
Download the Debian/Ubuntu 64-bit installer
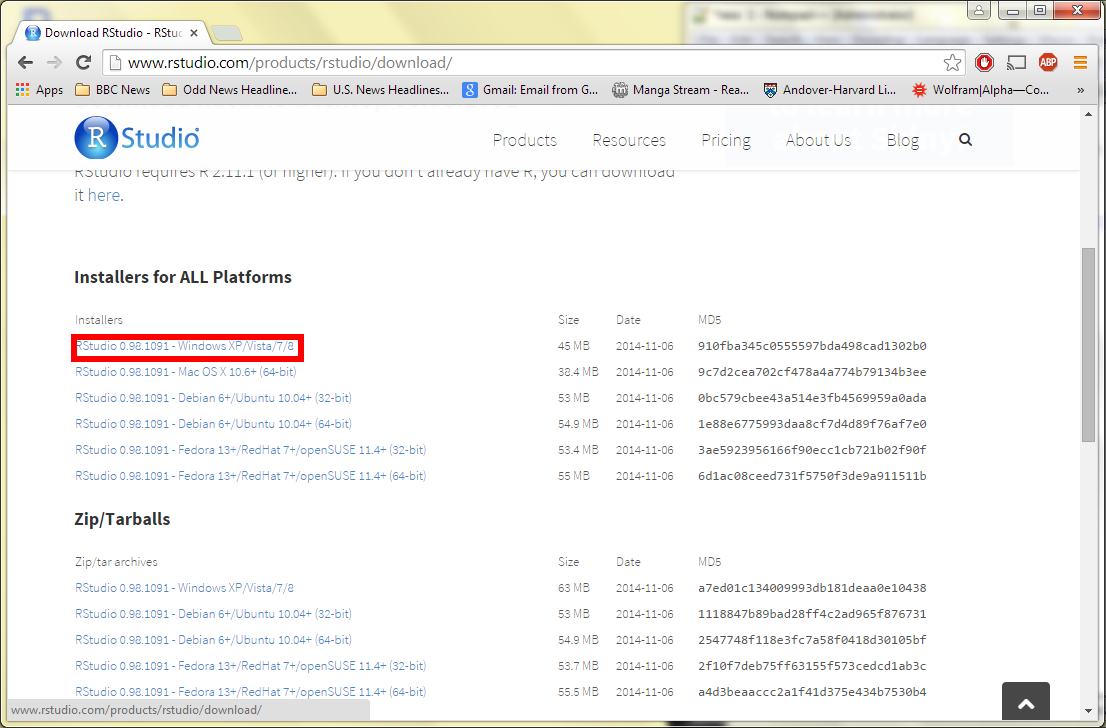click(x=214, y=424)
